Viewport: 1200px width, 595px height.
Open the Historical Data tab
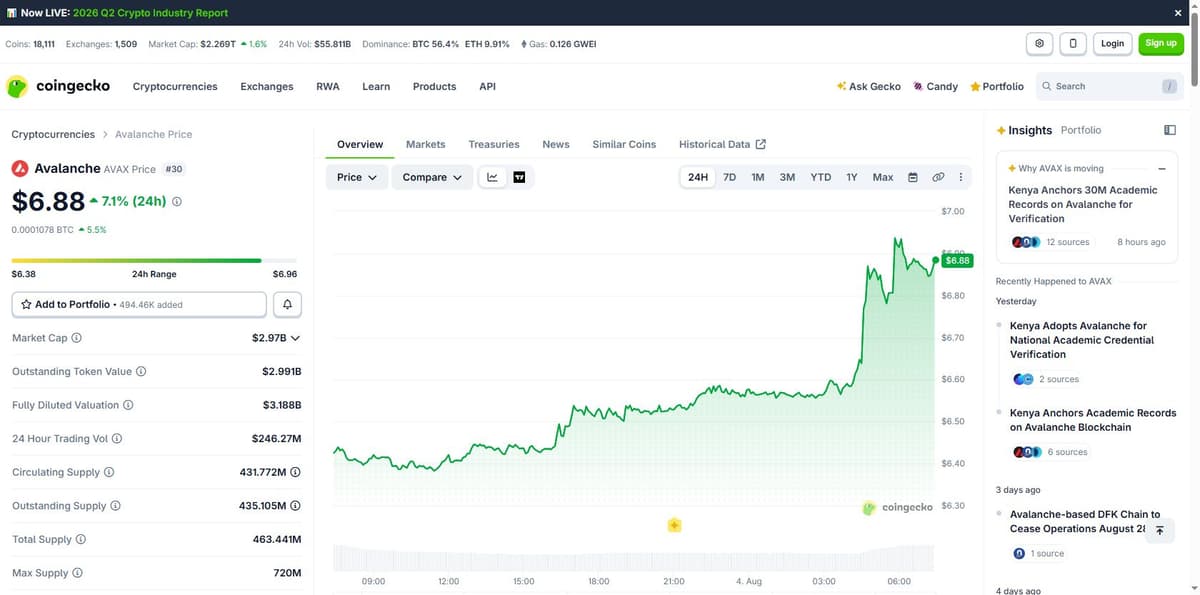tap(722, 144)
